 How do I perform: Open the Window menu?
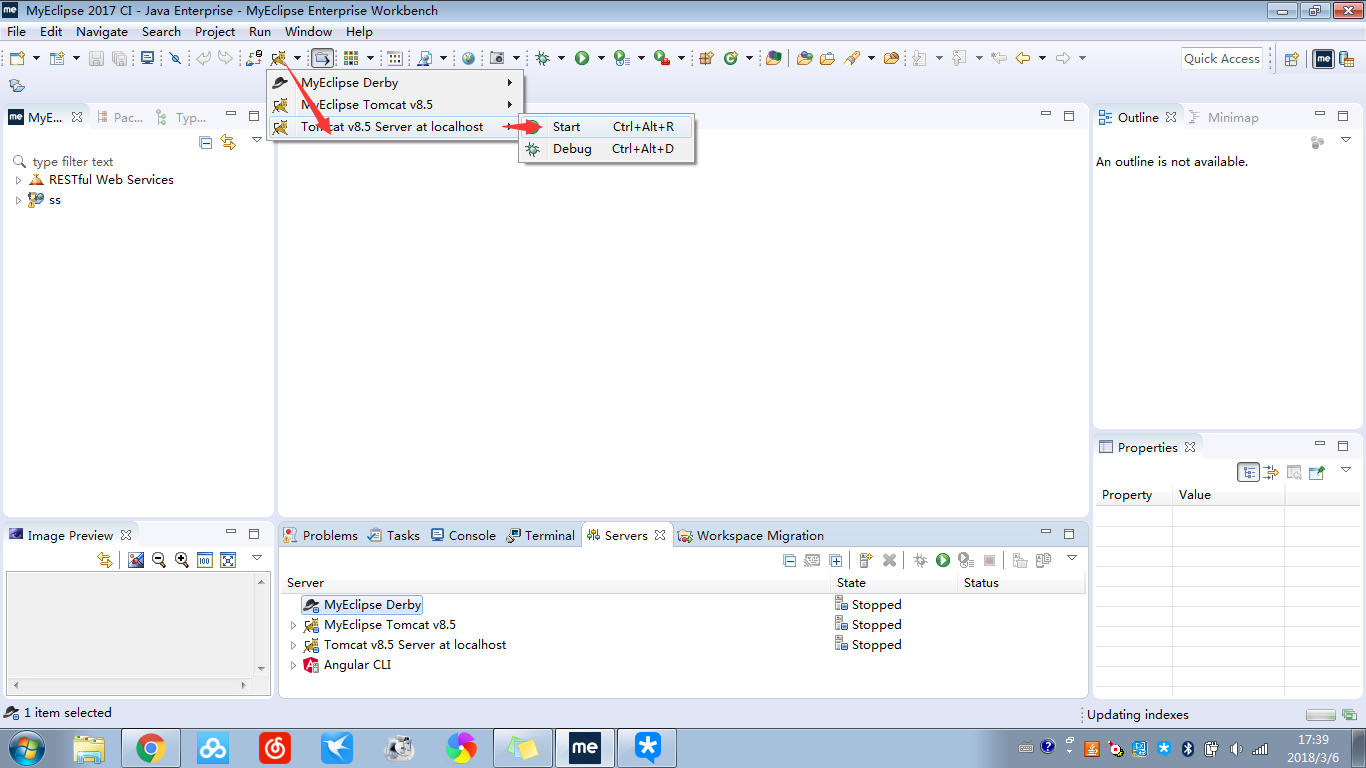point(308,32)
